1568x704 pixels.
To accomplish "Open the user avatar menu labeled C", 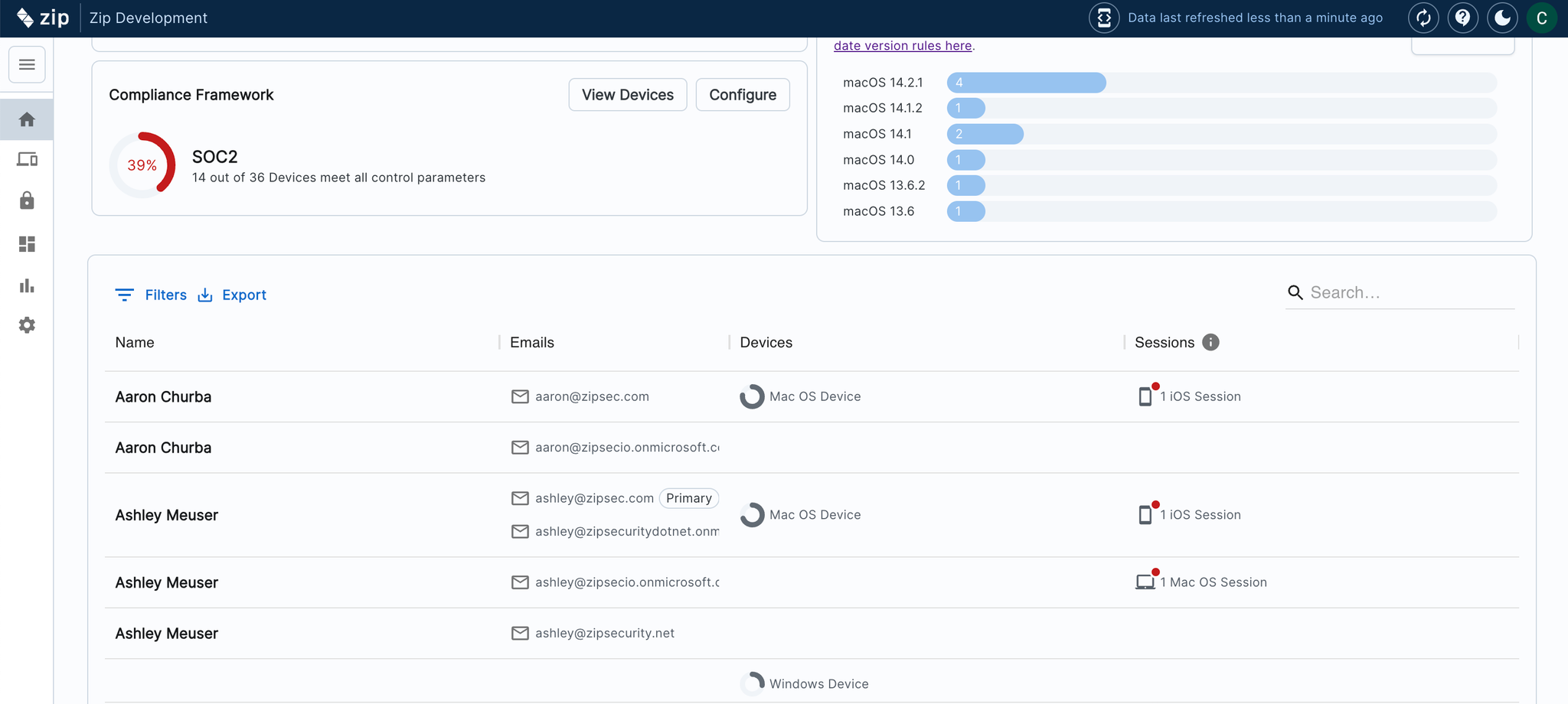I will (x=1541, y=18).
